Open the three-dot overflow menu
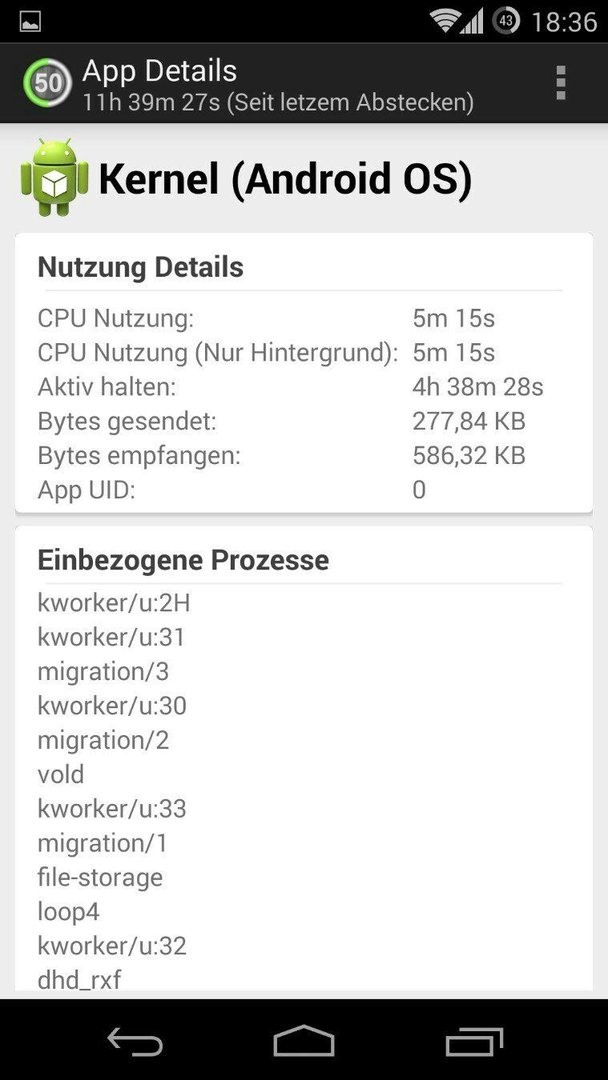 560,83
